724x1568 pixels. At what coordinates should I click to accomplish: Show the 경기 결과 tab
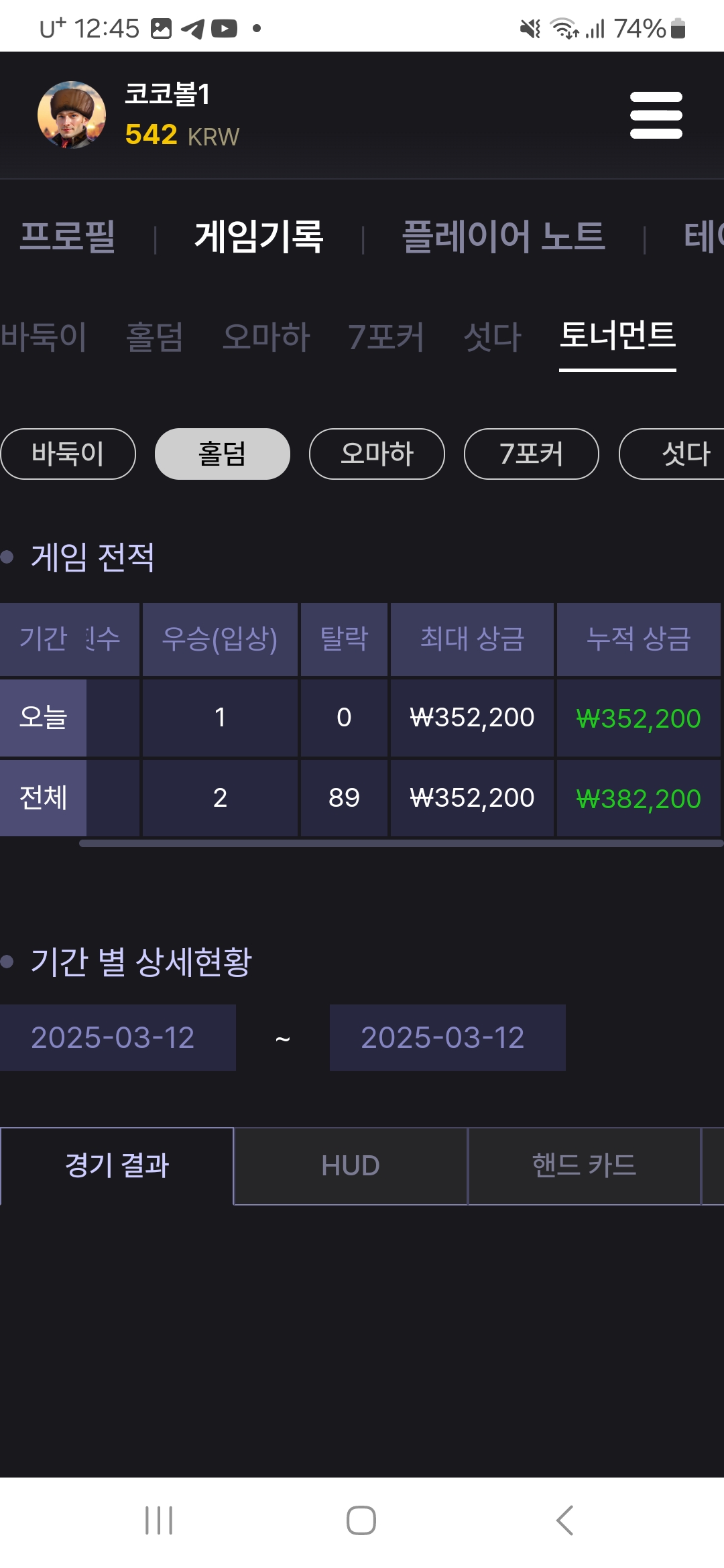tap(117, 1166)
